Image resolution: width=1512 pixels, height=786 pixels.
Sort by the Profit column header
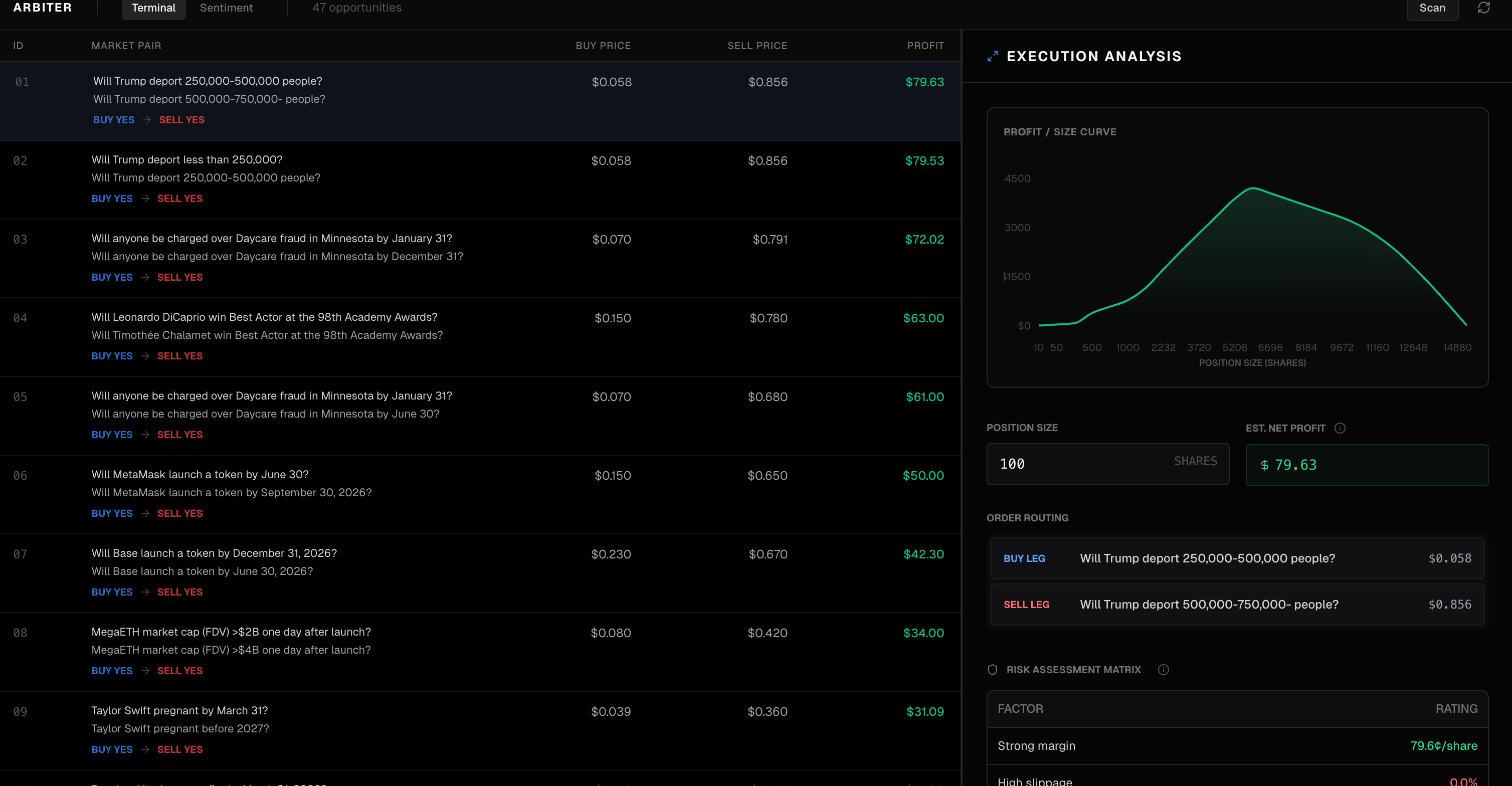point(925,46)
